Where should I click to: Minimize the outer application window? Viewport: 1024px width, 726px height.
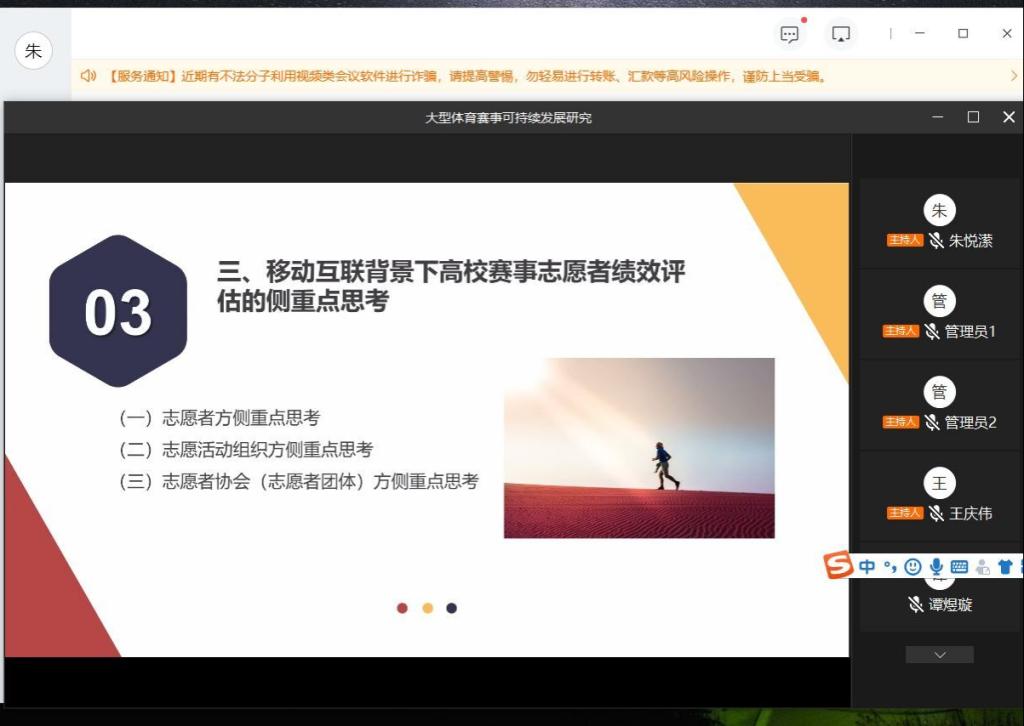920,33
